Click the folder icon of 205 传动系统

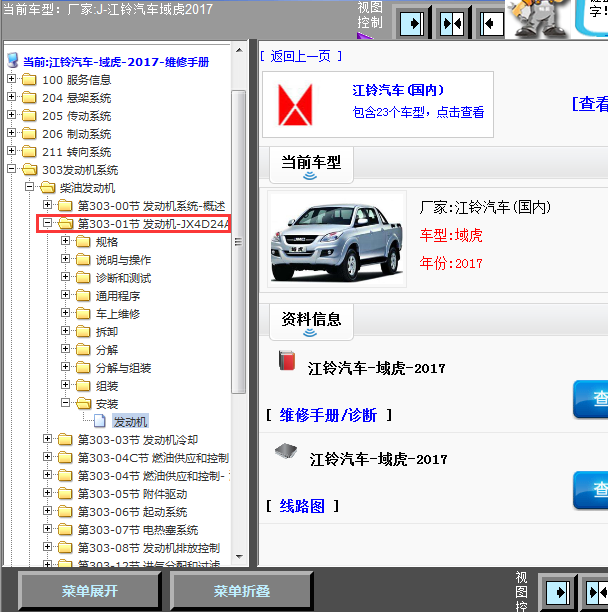(x=29, y=116)
